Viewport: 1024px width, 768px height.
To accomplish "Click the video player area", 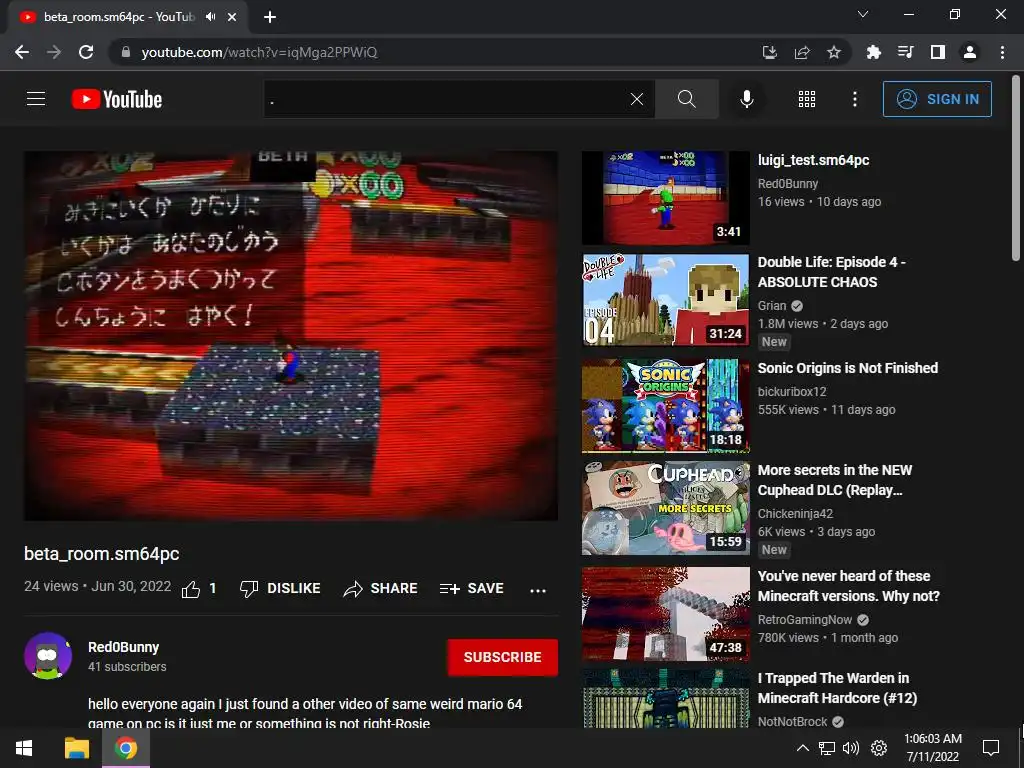I will tap(291, 336).
